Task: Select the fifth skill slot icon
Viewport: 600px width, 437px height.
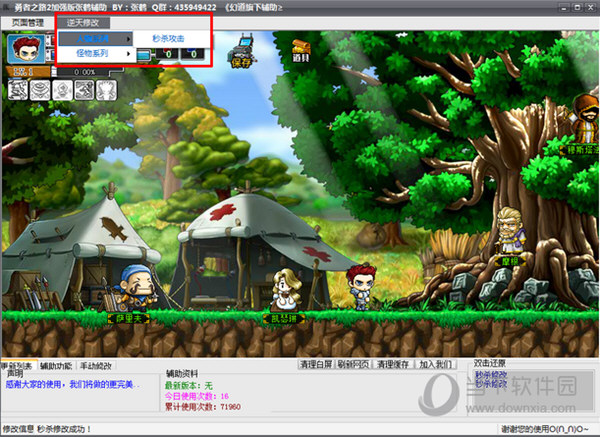Action: (106, 90)
